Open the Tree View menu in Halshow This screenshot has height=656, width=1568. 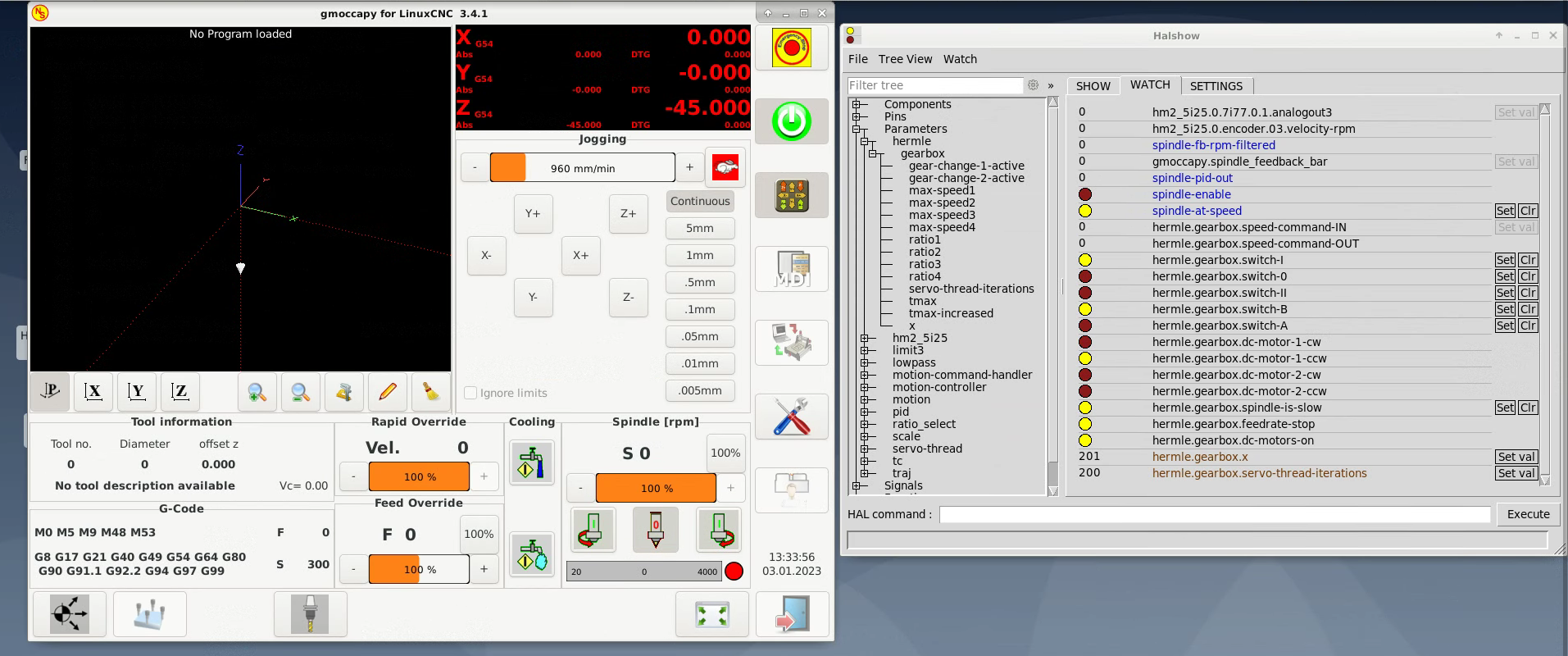(x=905, y=59)
